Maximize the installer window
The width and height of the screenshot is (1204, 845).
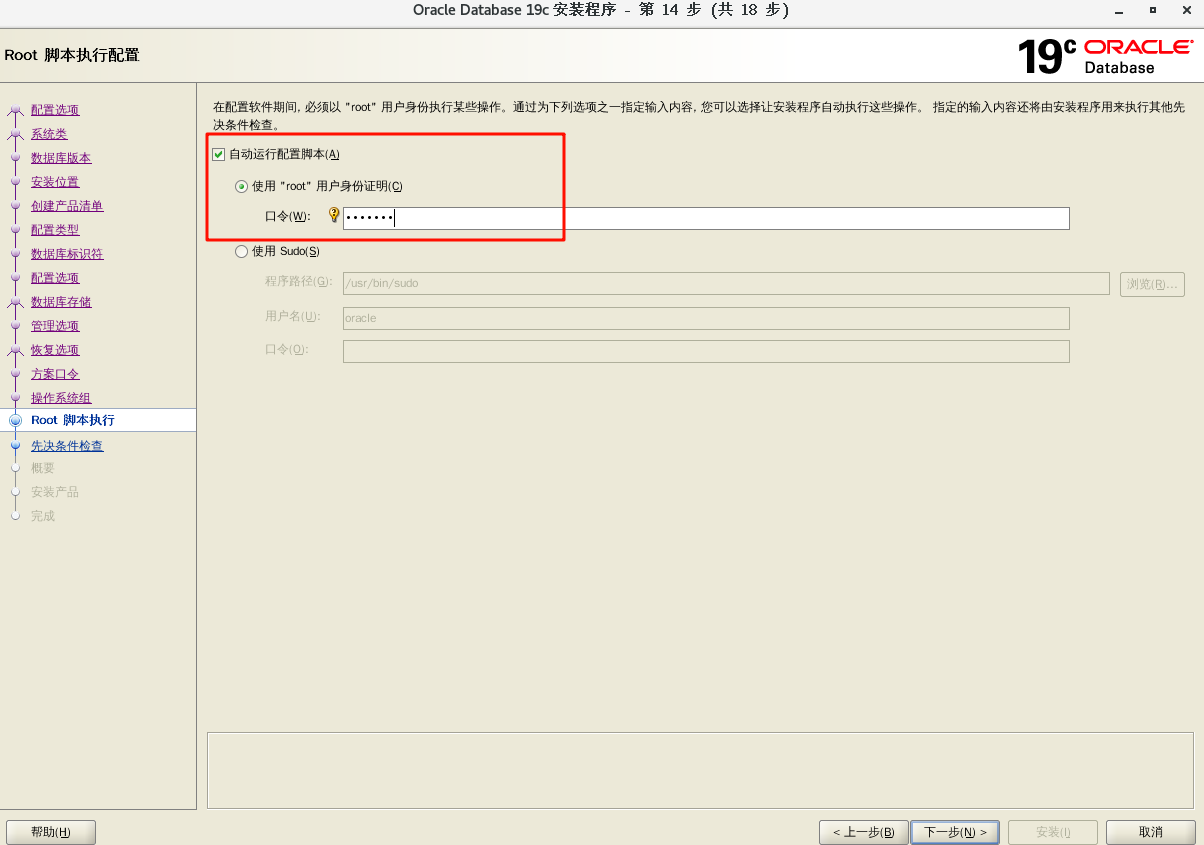(1152, 10)
